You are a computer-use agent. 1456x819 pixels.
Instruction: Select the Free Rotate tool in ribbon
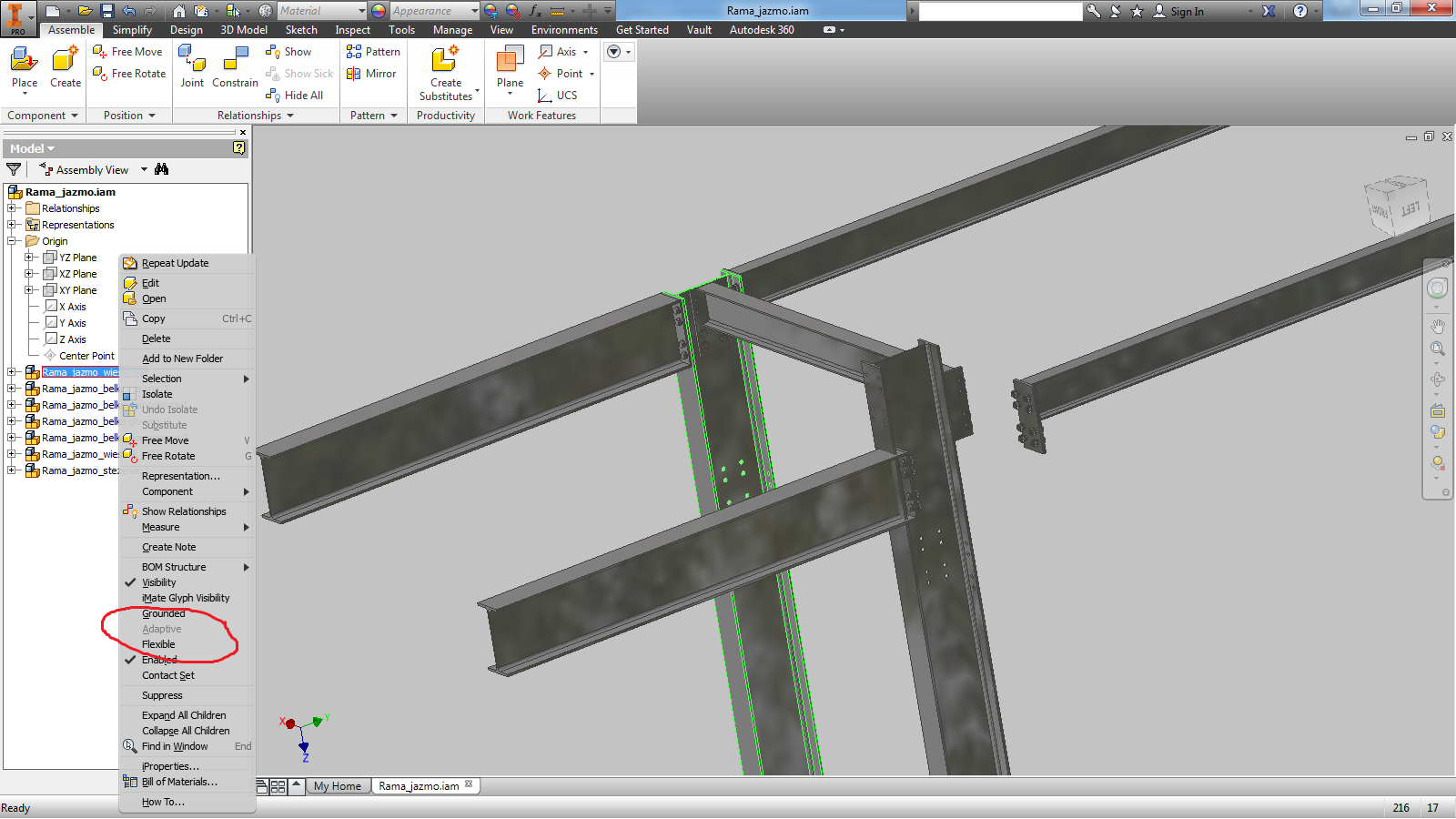tap(129, 74)
